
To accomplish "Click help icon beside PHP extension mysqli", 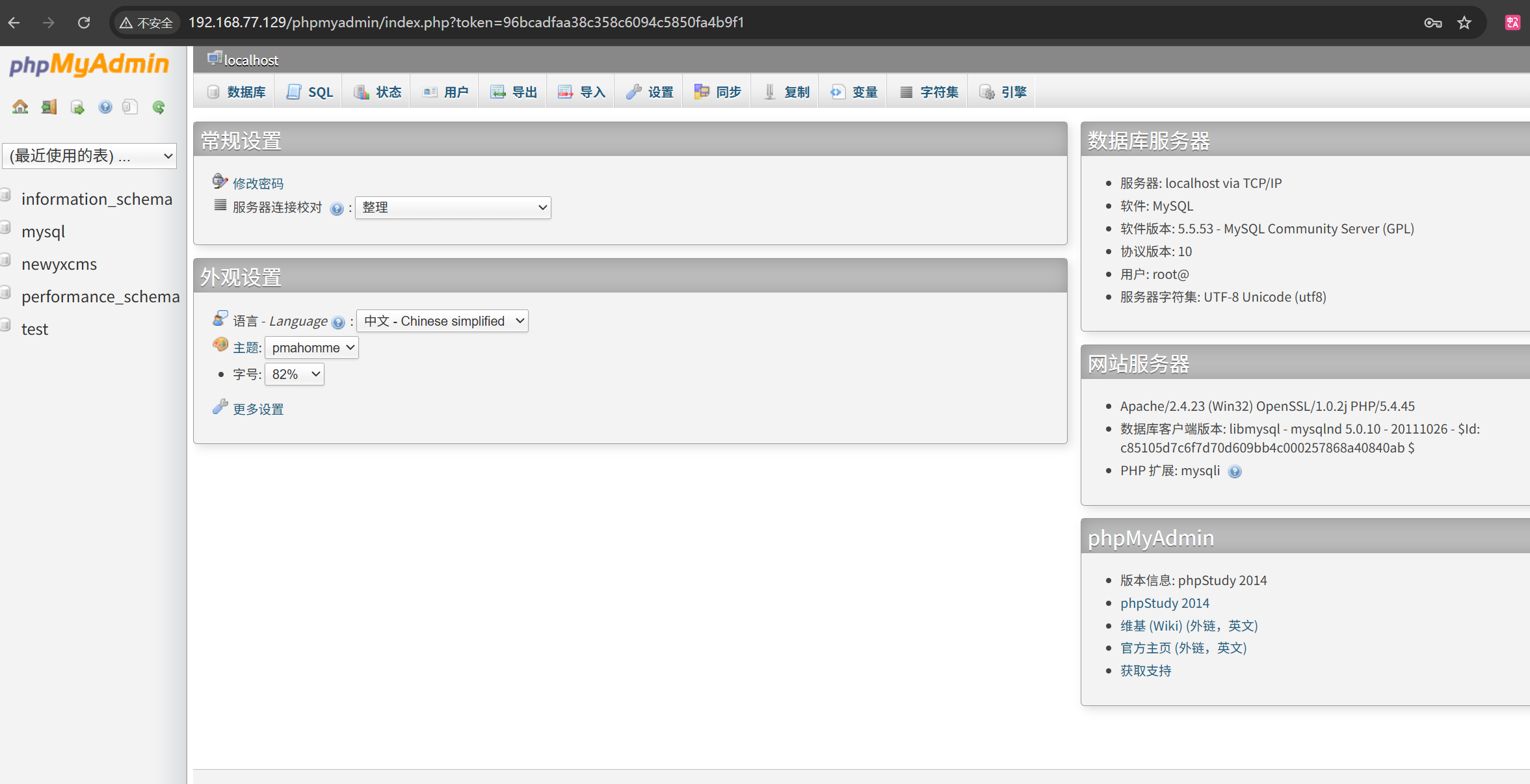I will (1234, 472).
